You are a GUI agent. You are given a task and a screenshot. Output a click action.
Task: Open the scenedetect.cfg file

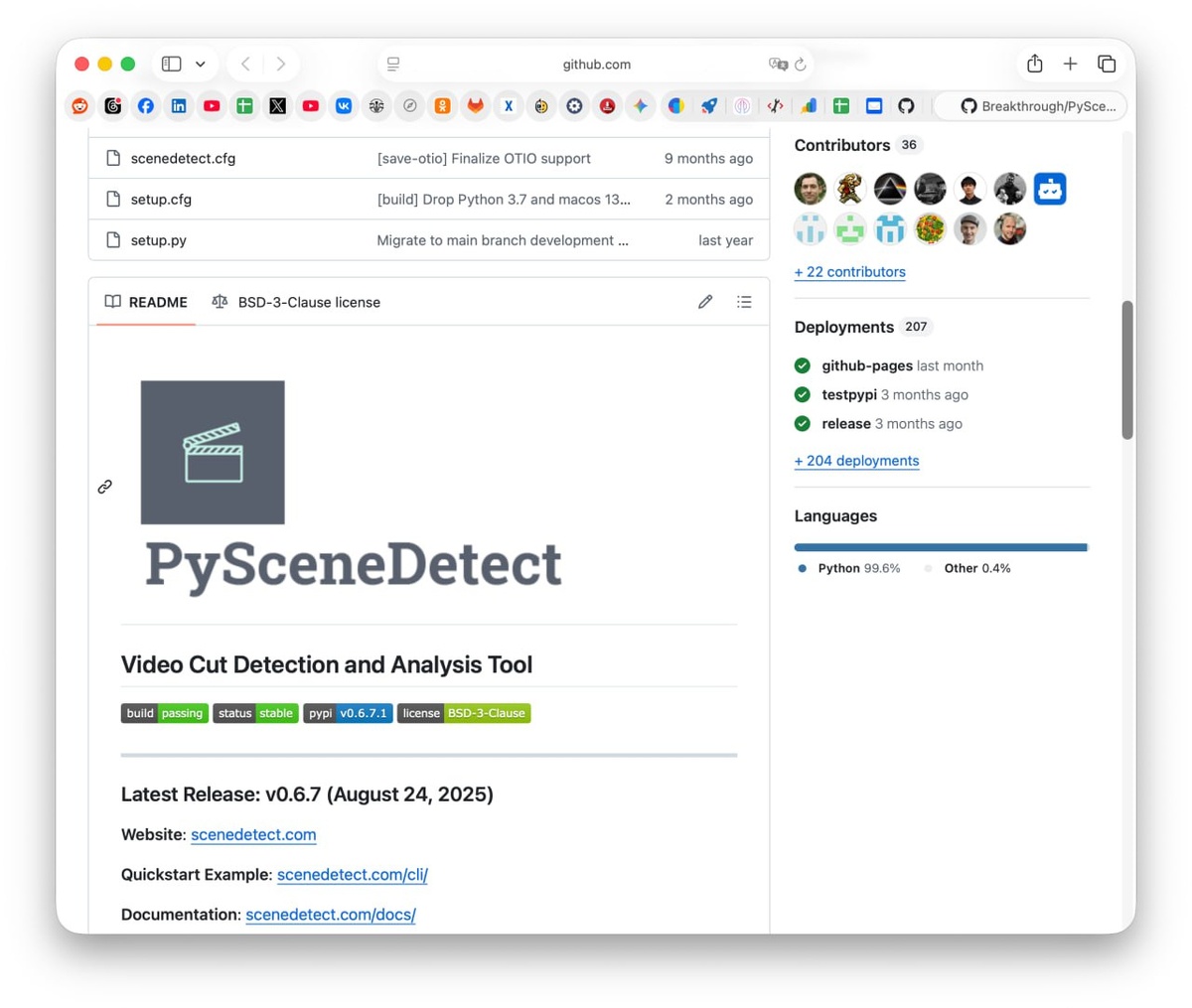[x=183, y=158]
